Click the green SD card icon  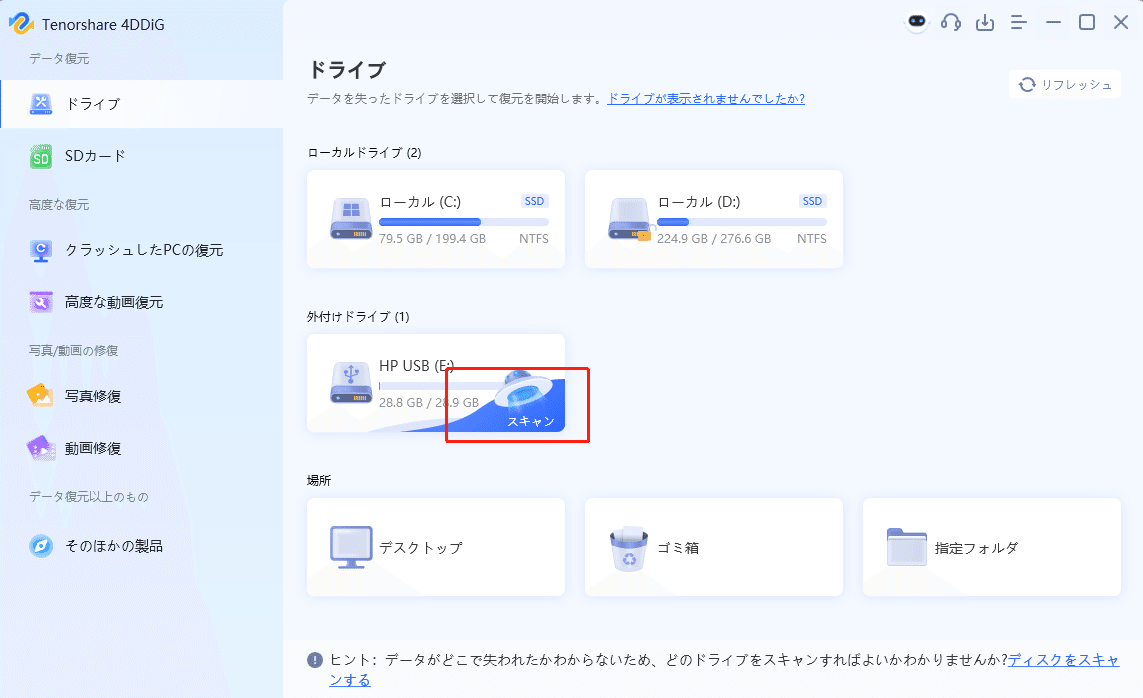pyautogui.click(x=41, y=156)
